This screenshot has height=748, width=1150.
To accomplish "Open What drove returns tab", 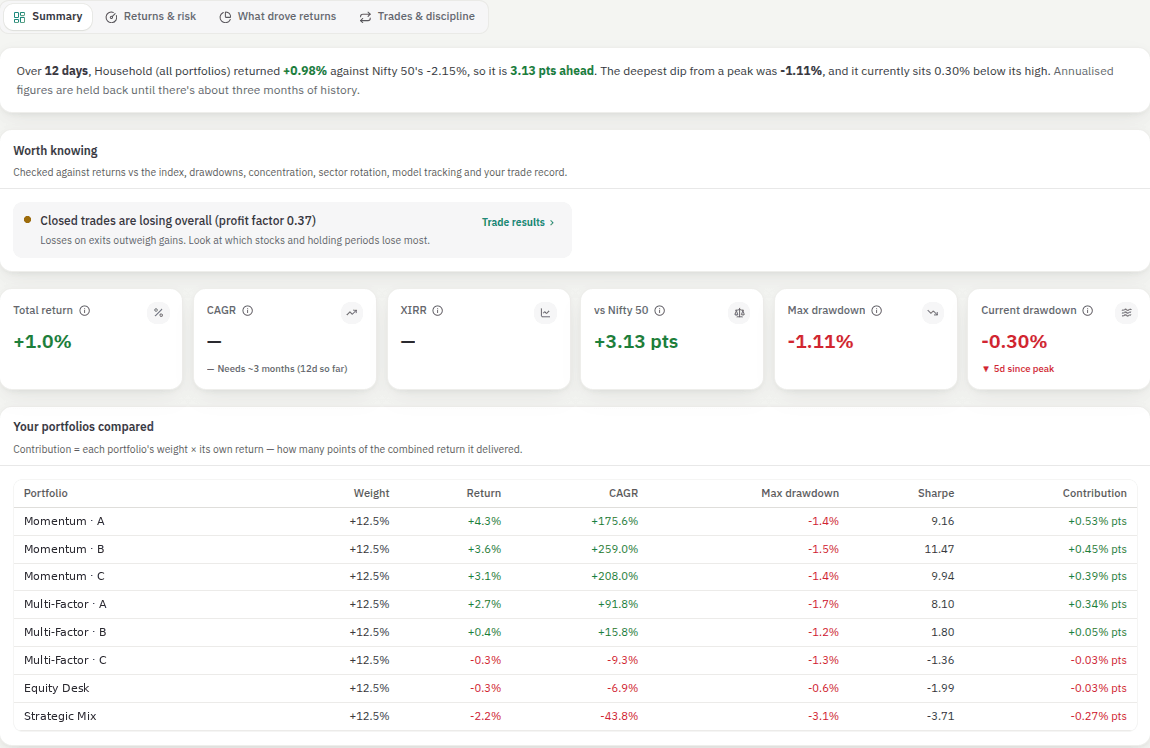I will pos(278,16).
